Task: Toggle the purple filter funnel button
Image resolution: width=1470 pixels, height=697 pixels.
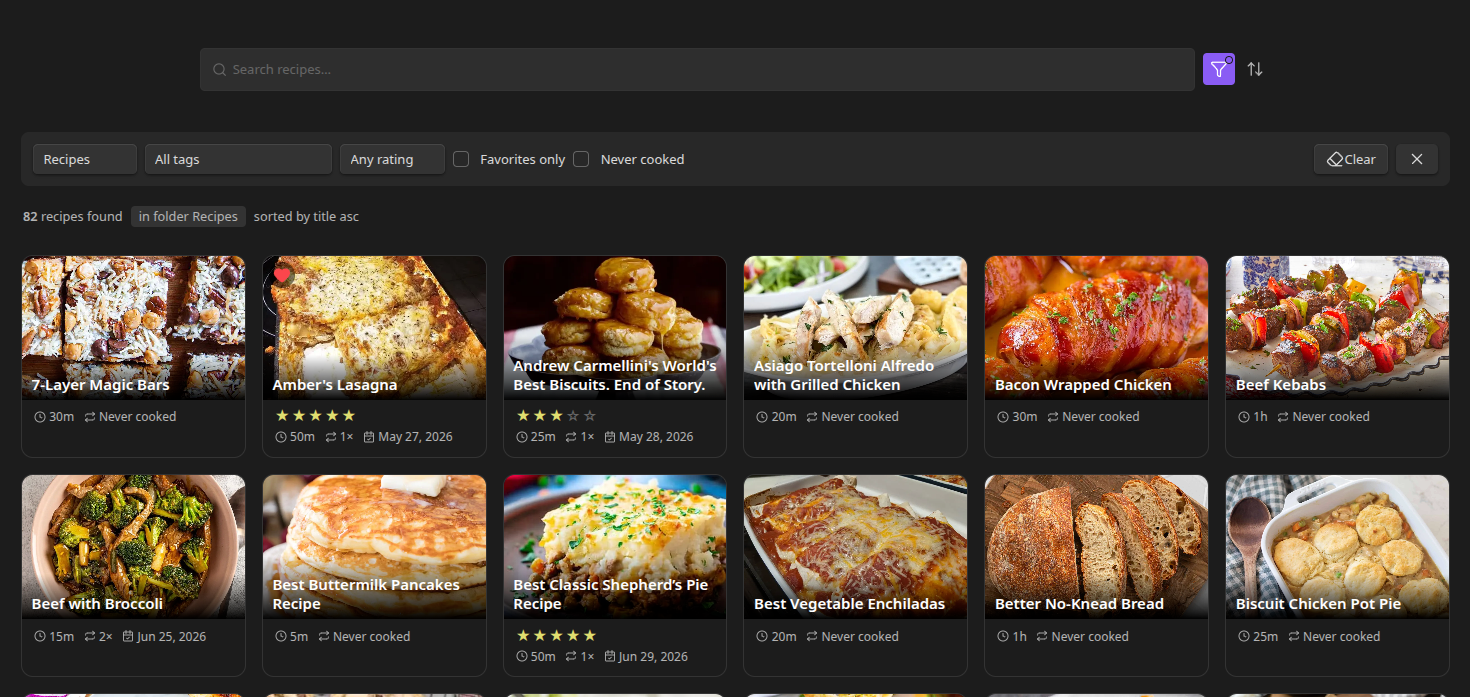Action: click(x=1218, y=69)
